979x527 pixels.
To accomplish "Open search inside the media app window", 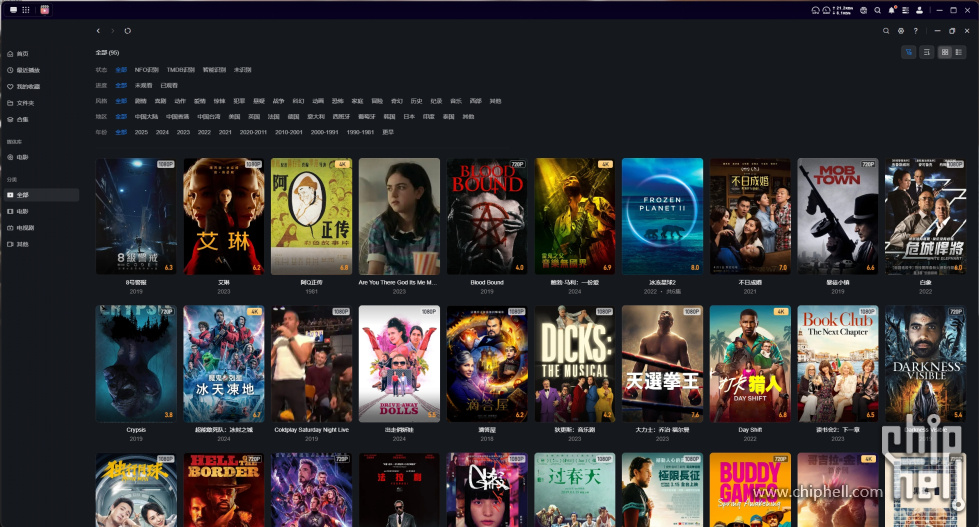I will (x=885, y=31).
